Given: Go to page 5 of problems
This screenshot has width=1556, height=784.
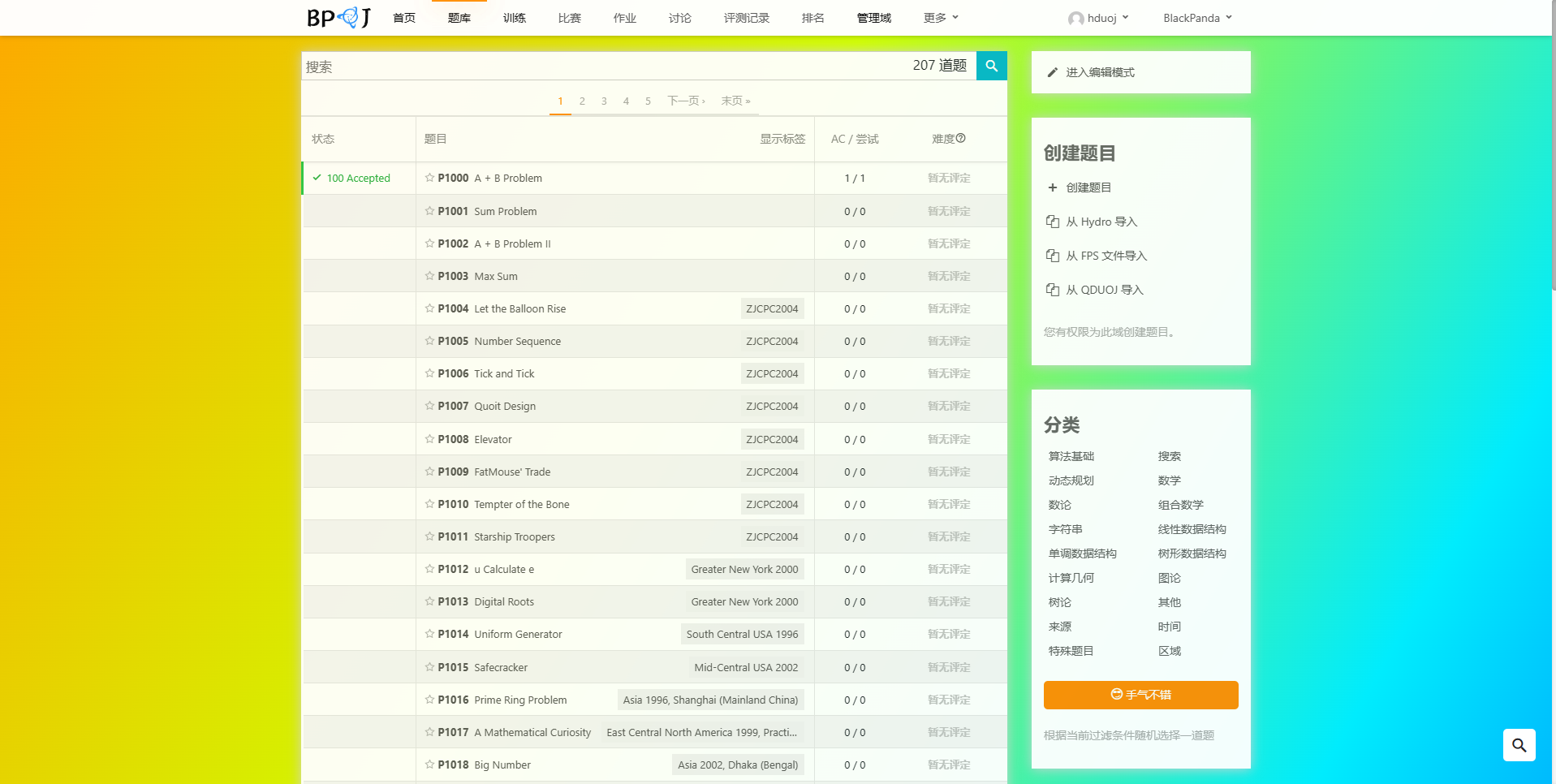Looking at the screenshot, I should coord(648,101).
